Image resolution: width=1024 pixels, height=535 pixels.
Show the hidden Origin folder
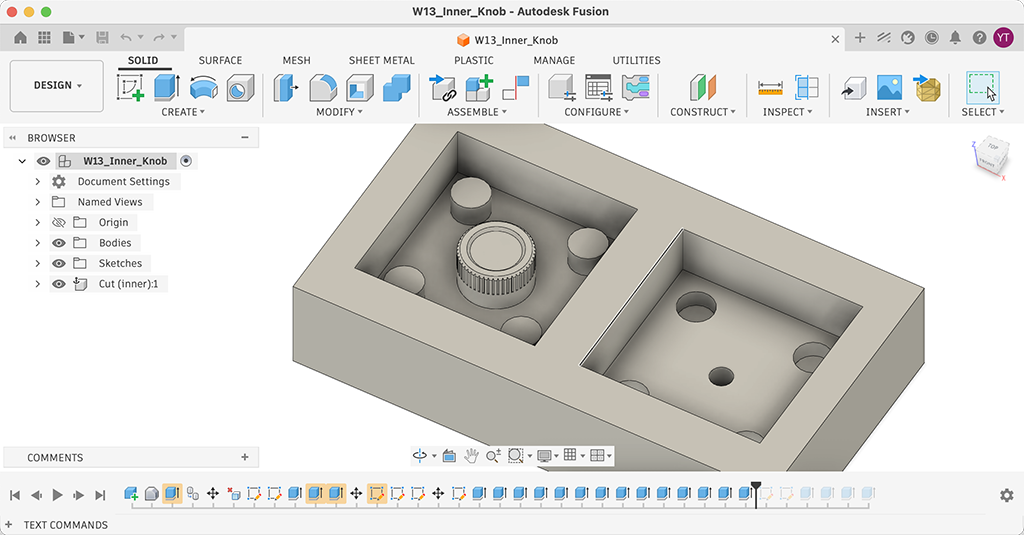pos(59,222)
